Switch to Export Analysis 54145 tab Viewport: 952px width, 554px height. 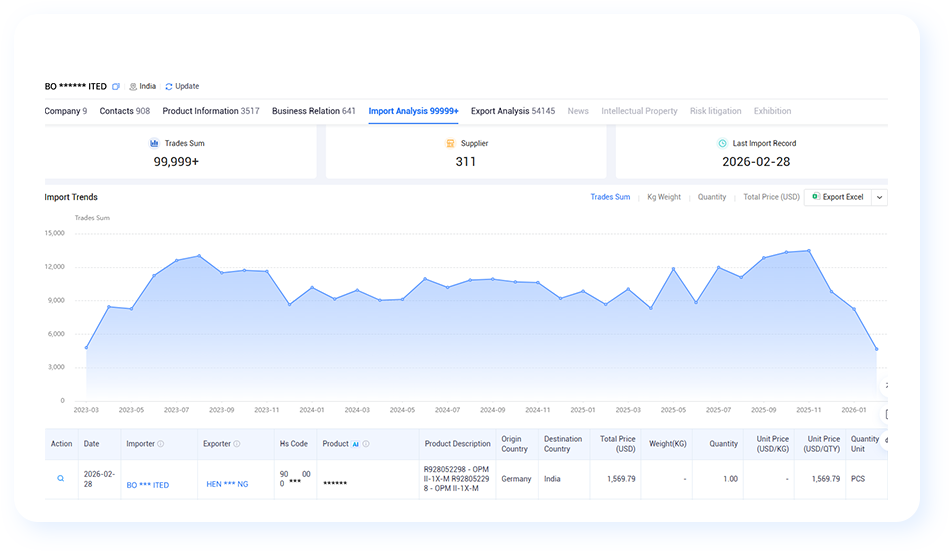coord(513,111)
